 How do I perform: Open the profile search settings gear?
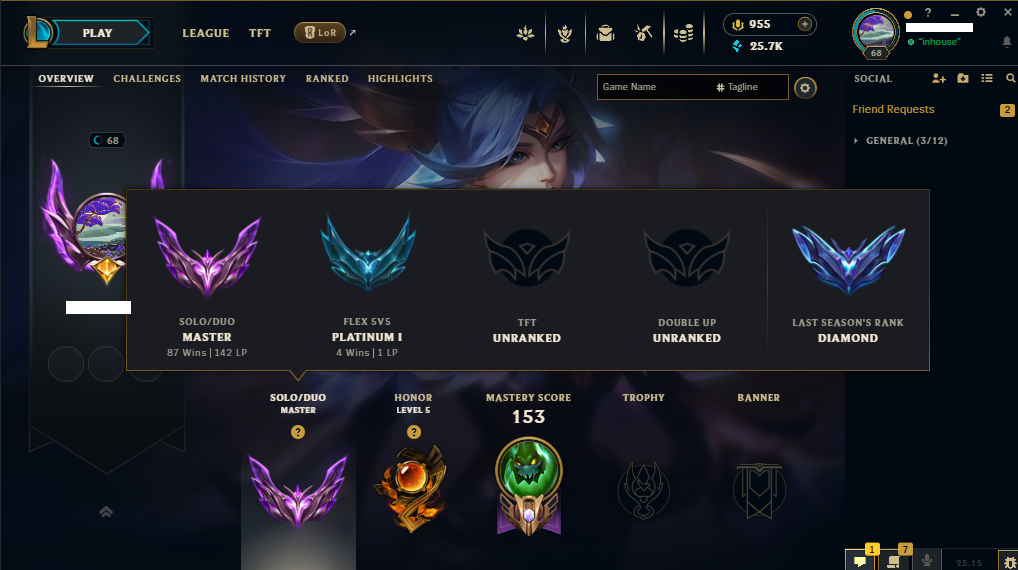(x=805, y=88)
